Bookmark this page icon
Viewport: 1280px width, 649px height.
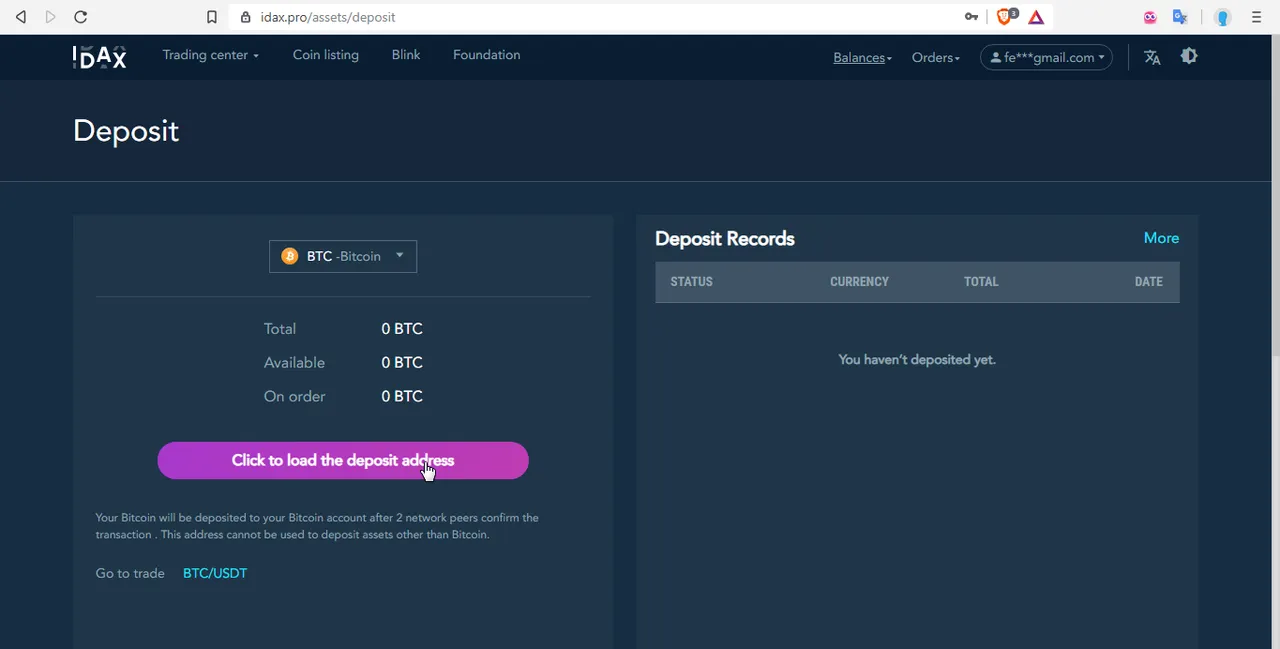tap(212, 17)
